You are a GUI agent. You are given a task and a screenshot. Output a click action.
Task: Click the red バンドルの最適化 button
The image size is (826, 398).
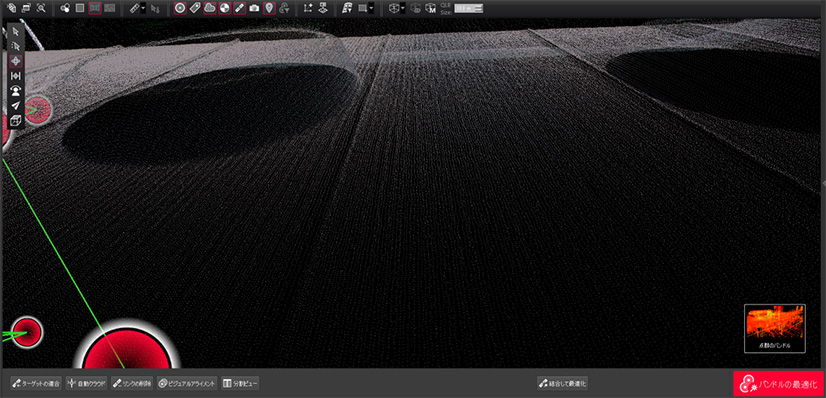[x=779, y=384]
